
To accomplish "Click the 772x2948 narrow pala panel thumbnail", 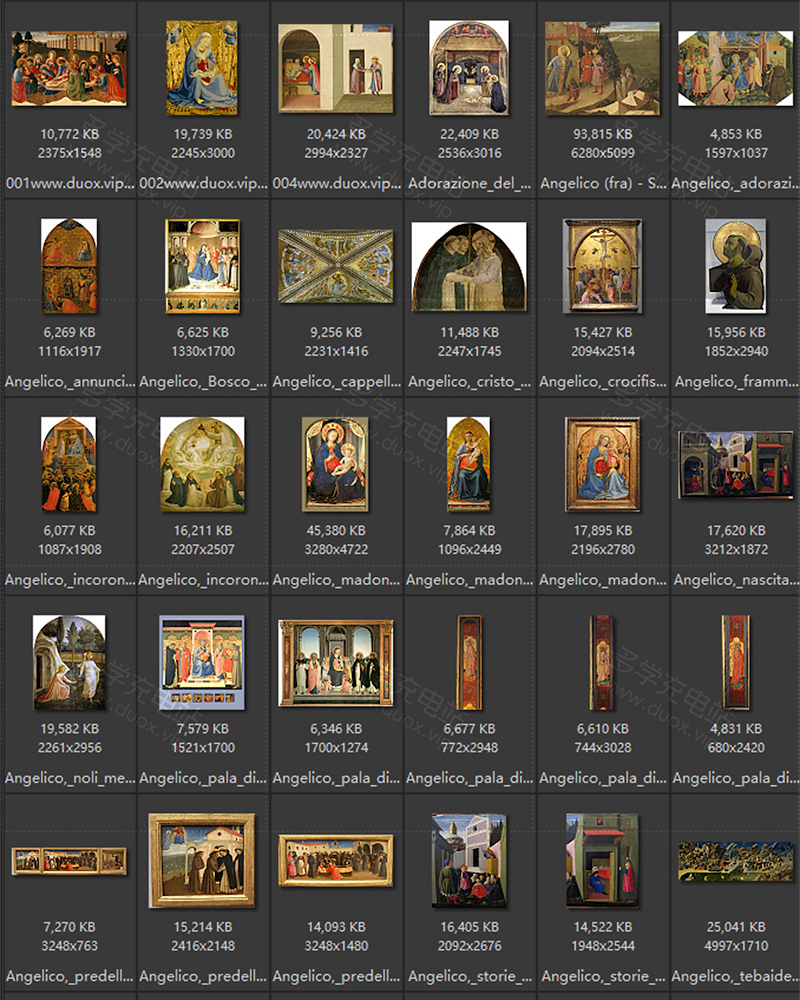I will coord(468,662).
